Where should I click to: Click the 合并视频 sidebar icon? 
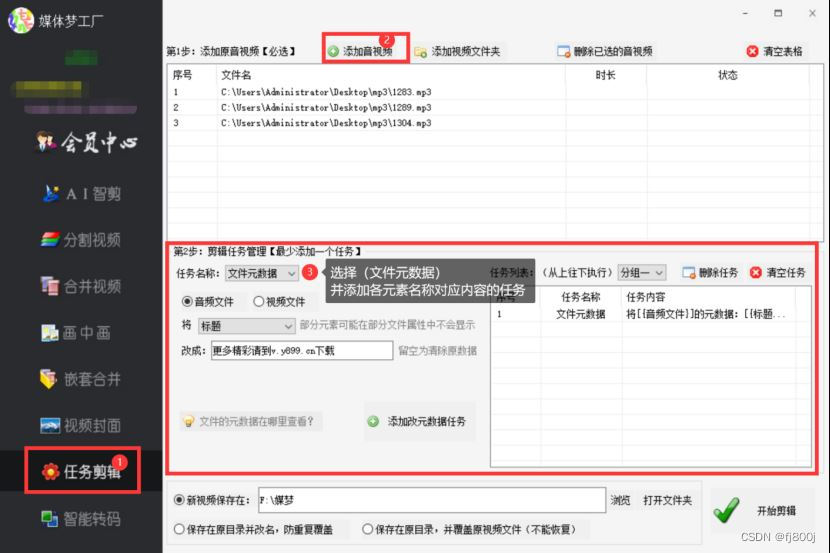pyautogui.click(x=50, y=286)
